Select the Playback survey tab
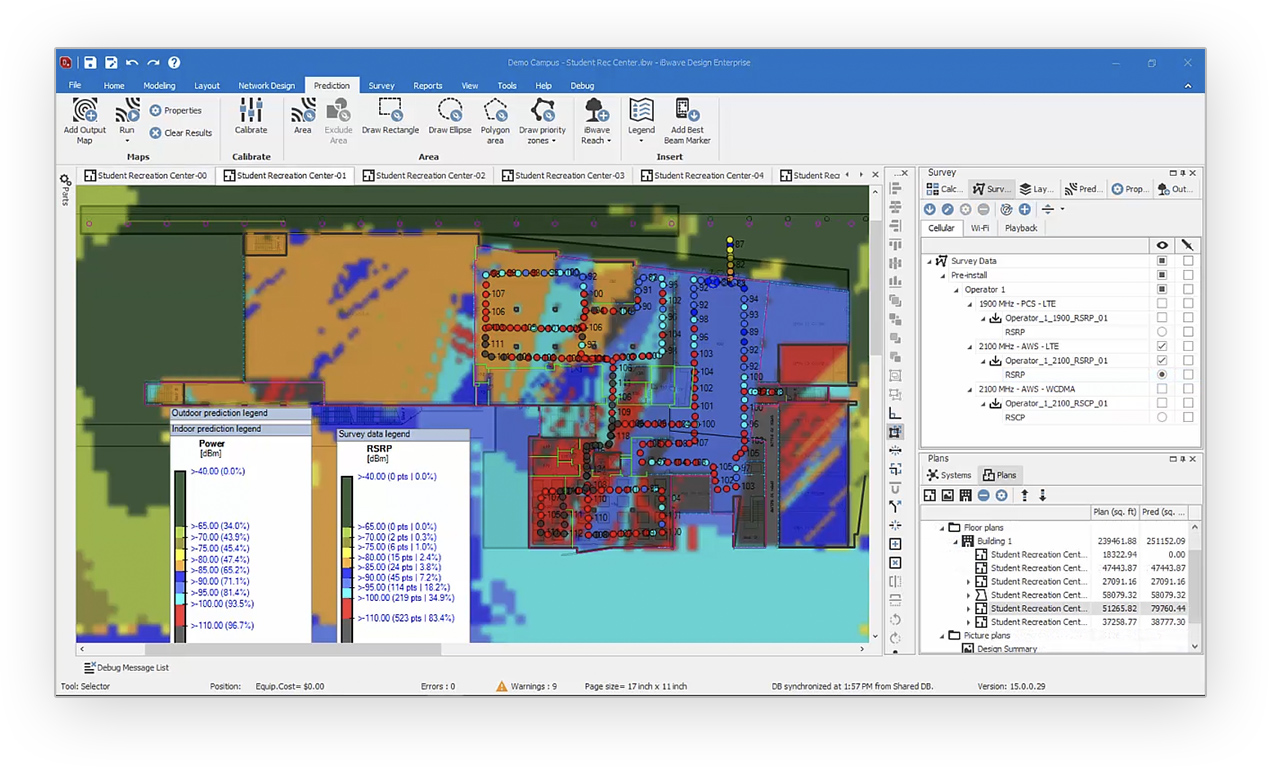 pos(1021,228)
